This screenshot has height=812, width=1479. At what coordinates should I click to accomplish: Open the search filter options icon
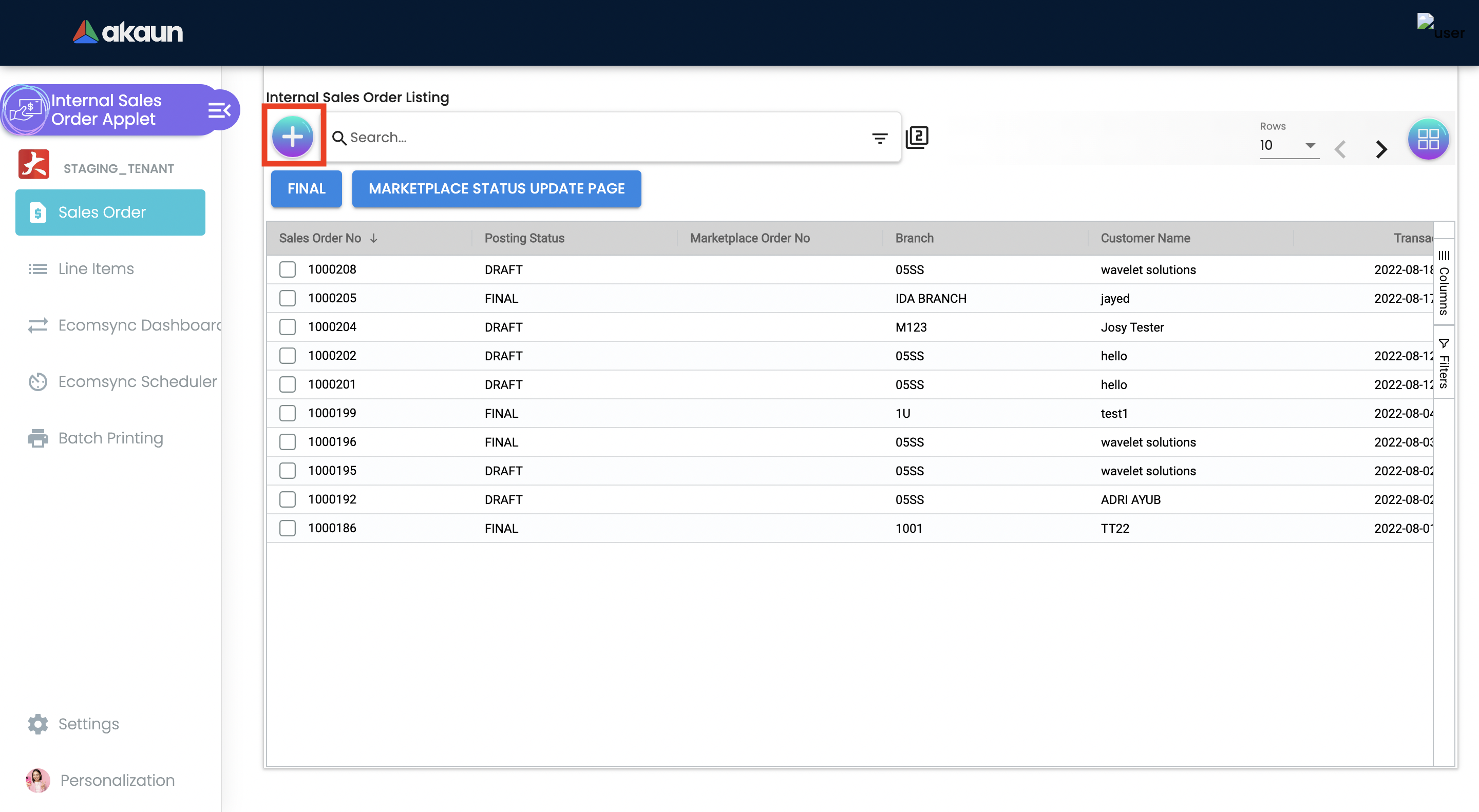[x=879, y=138]
